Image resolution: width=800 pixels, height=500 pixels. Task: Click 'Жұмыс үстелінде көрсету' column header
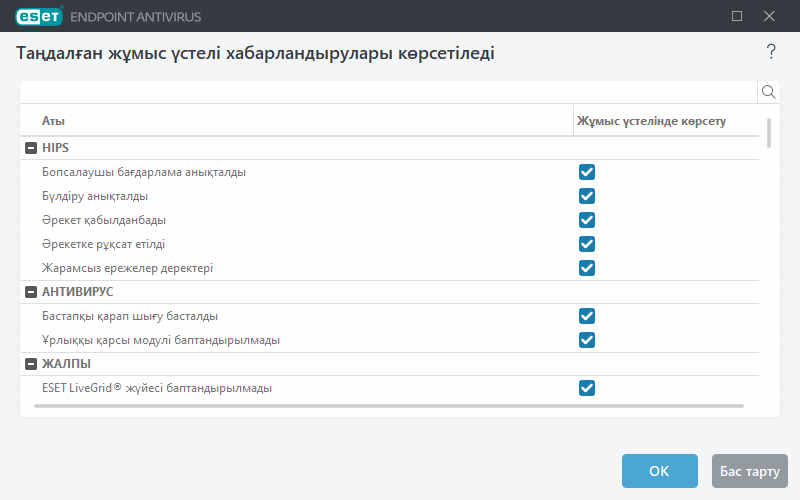pos(651,121)
